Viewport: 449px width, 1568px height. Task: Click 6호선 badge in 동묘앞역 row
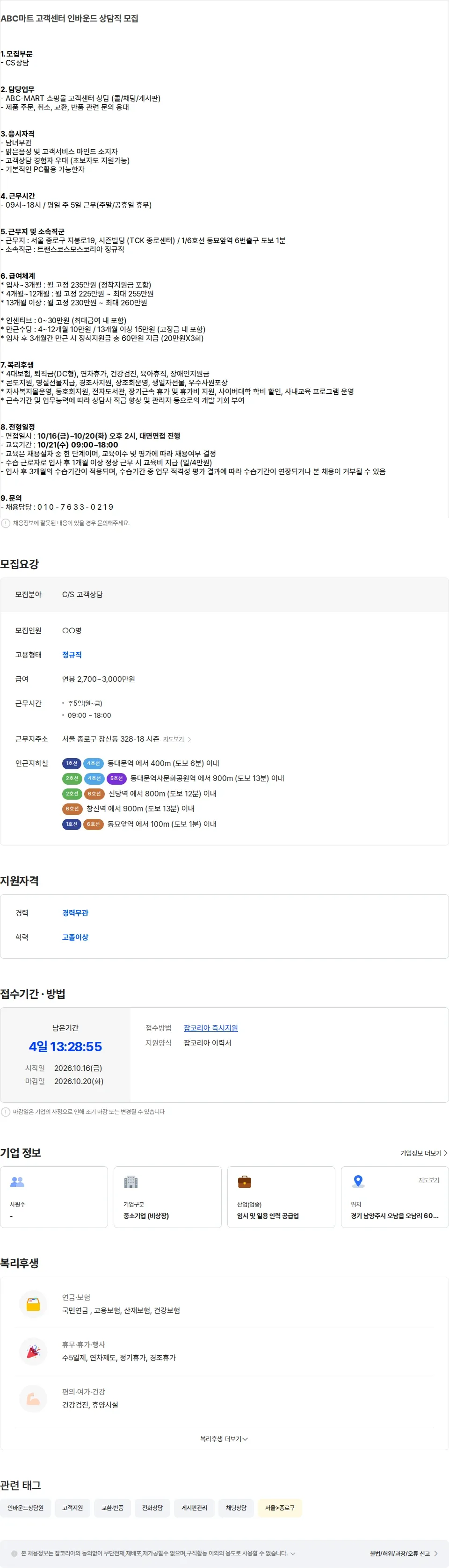click(x=94, y=824)
